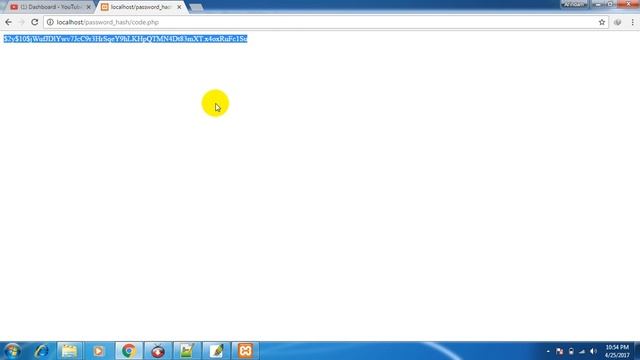This screenshot has width=640, height=360.
Task: Close the localhost/password_hash tab
Action: (x=179, y=7)
